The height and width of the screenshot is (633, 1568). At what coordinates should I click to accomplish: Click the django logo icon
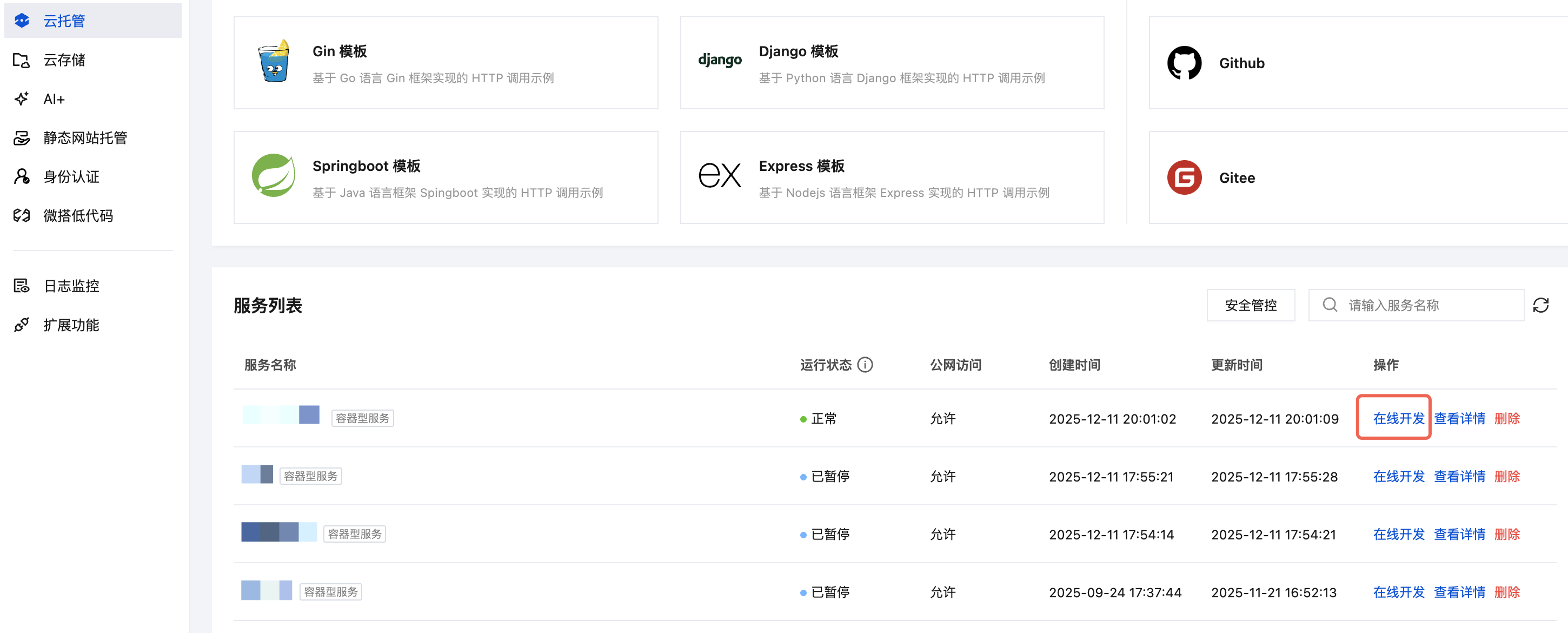[x=720, y=60]
